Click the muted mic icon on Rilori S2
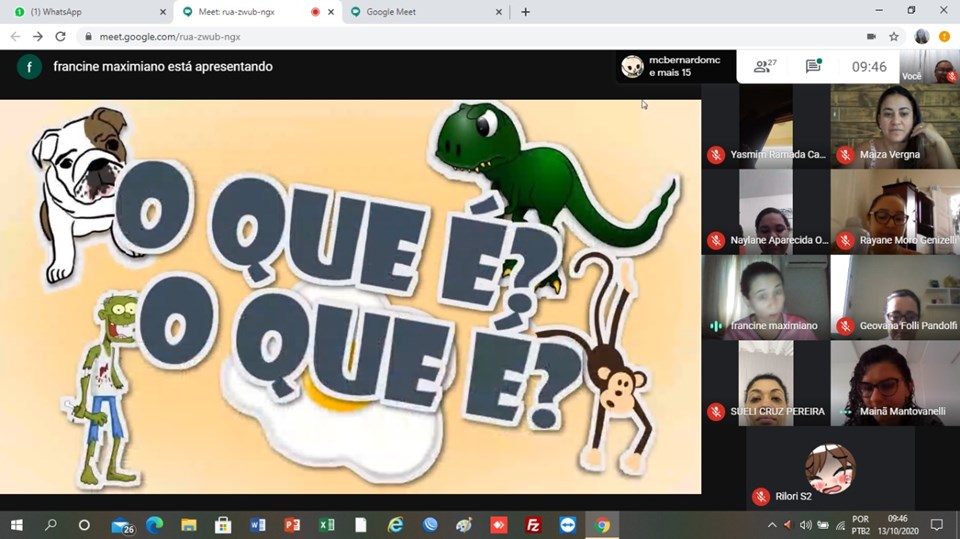 [x=761, y=497]
